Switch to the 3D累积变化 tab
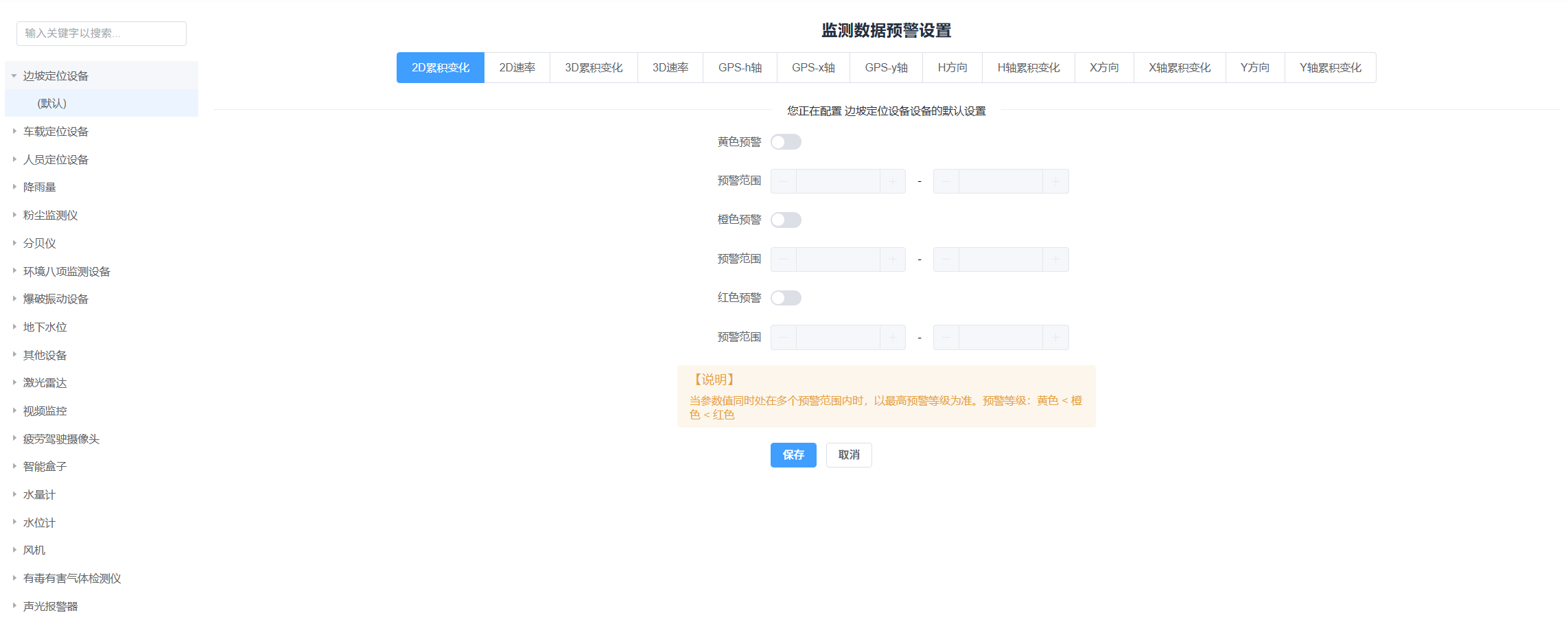 594,68
